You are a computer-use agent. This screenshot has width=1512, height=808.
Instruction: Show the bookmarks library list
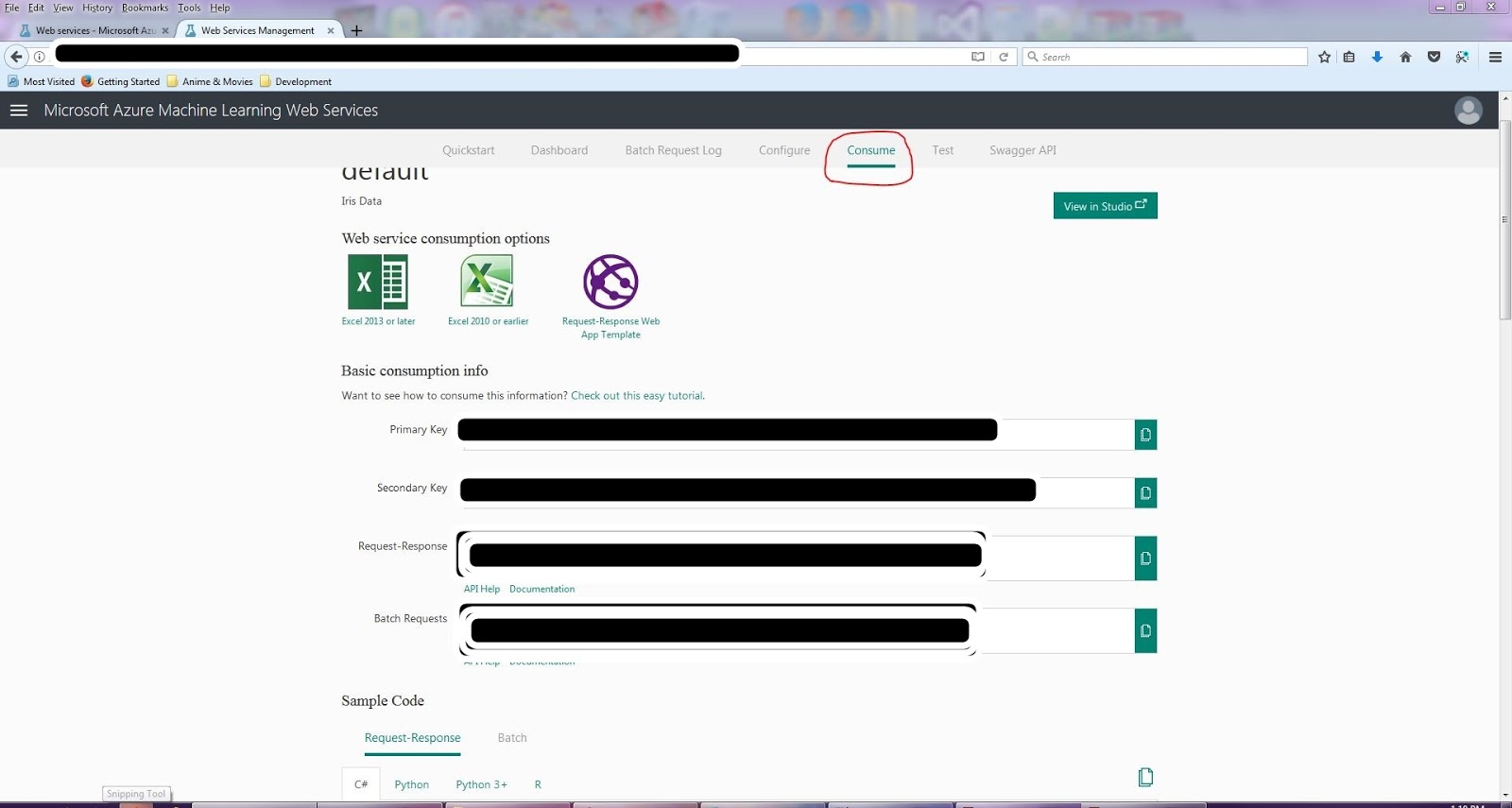coord(1349,57)
